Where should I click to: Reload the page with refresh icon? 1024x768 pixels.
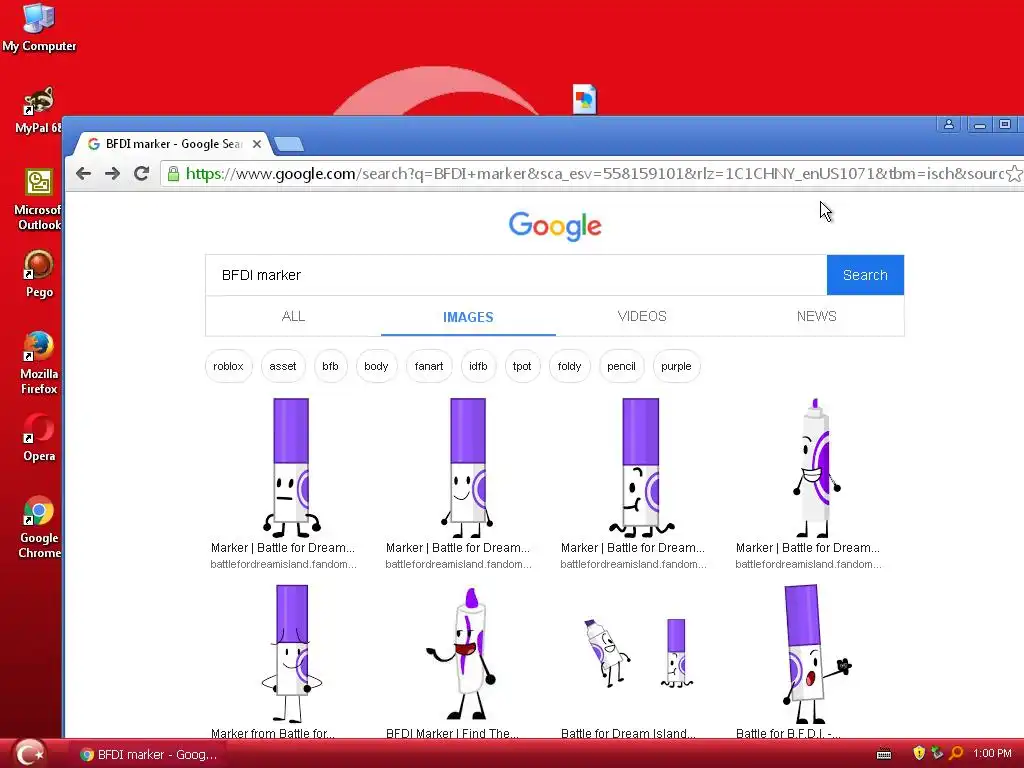click(141, 173)
